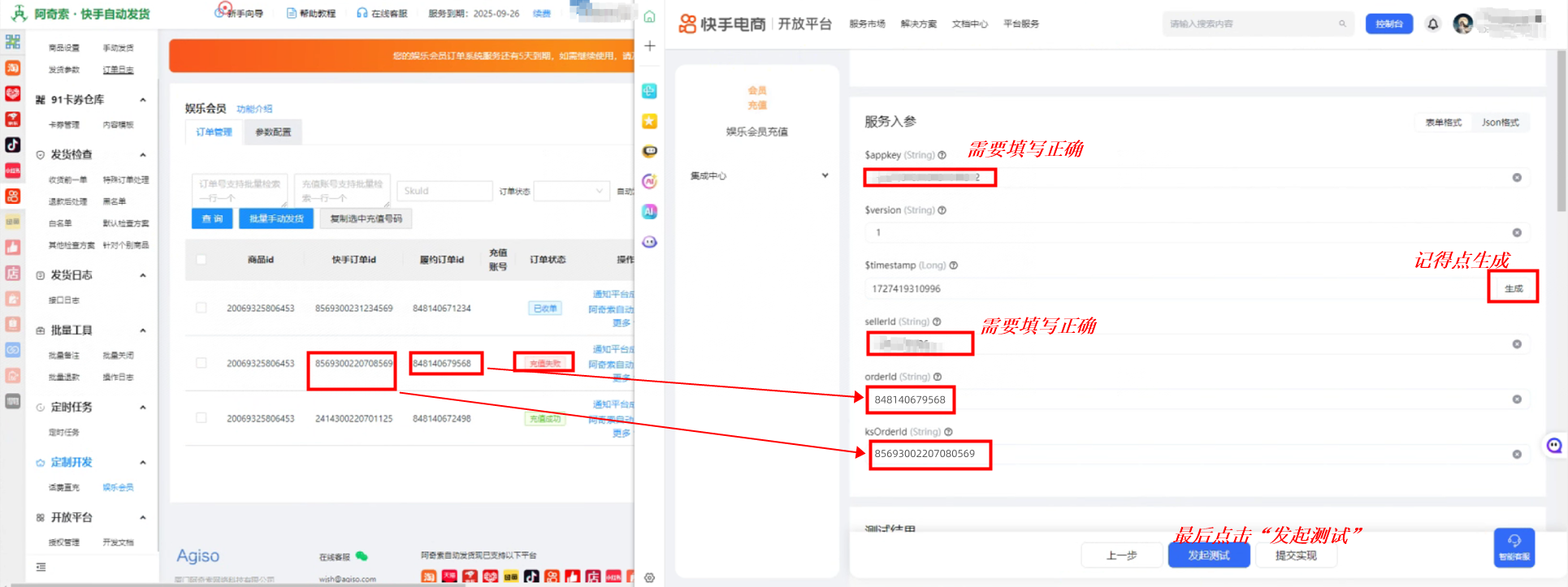Open the 文档中心 menu

pyautogui.click(x=969, y=24)
